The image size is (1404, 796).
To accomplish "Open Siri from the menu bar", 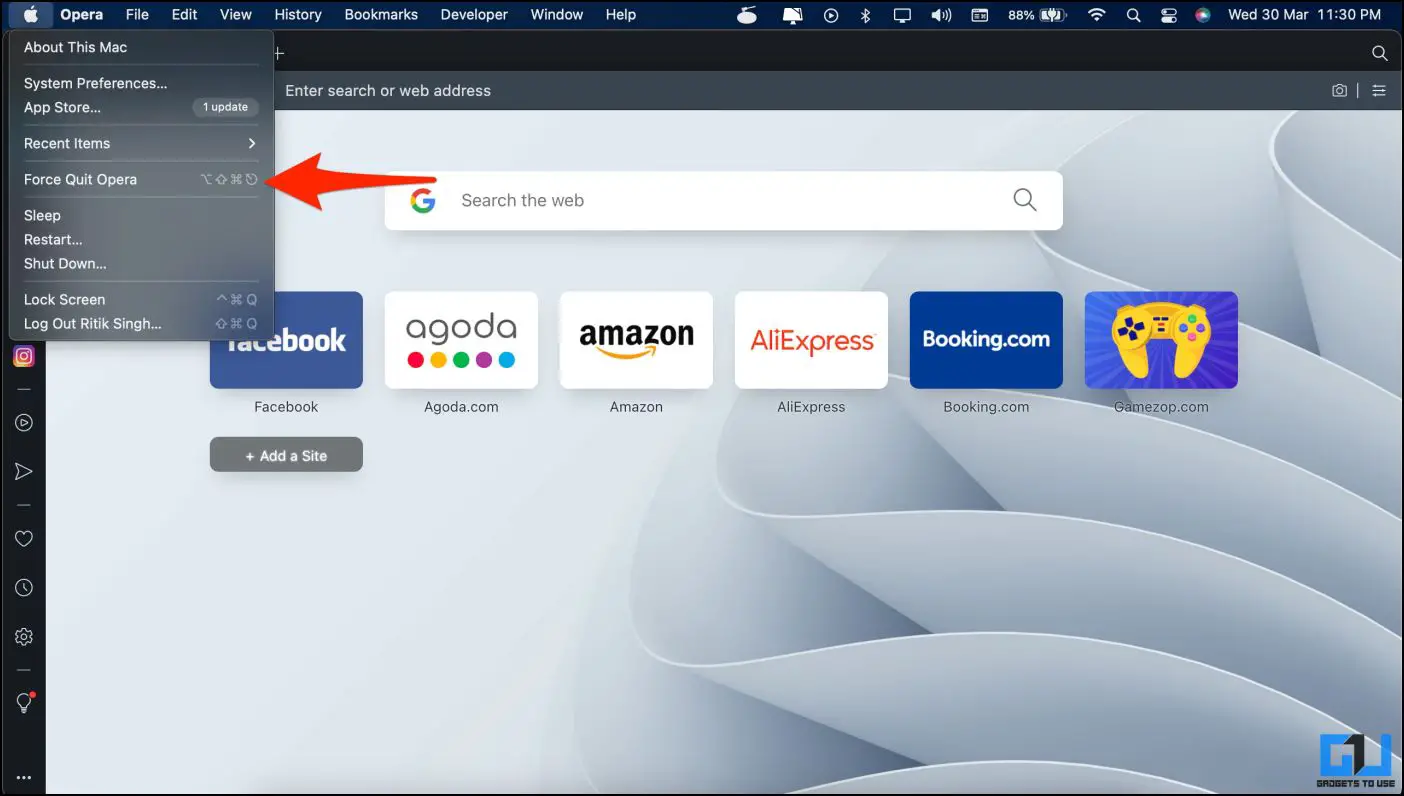I will 1203,15.
